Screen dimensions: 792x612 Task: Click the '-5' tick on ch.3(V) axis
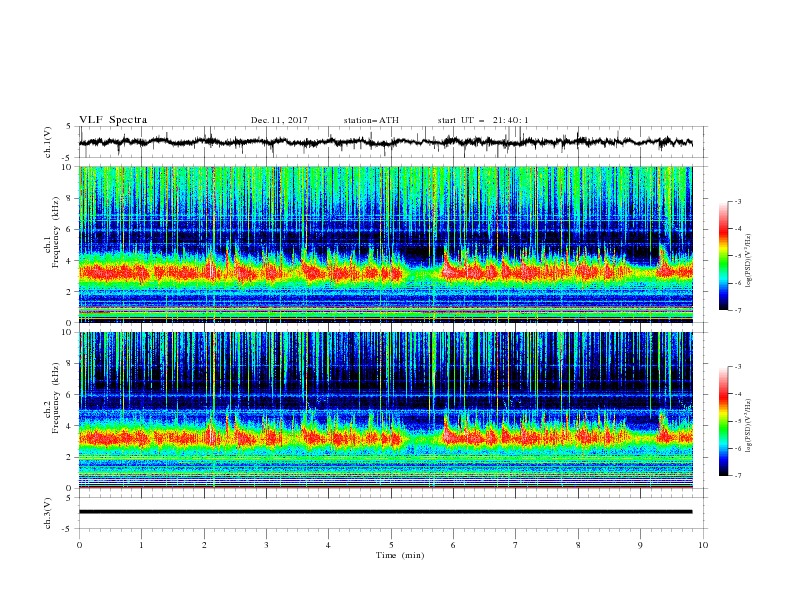tap(68, 529)
